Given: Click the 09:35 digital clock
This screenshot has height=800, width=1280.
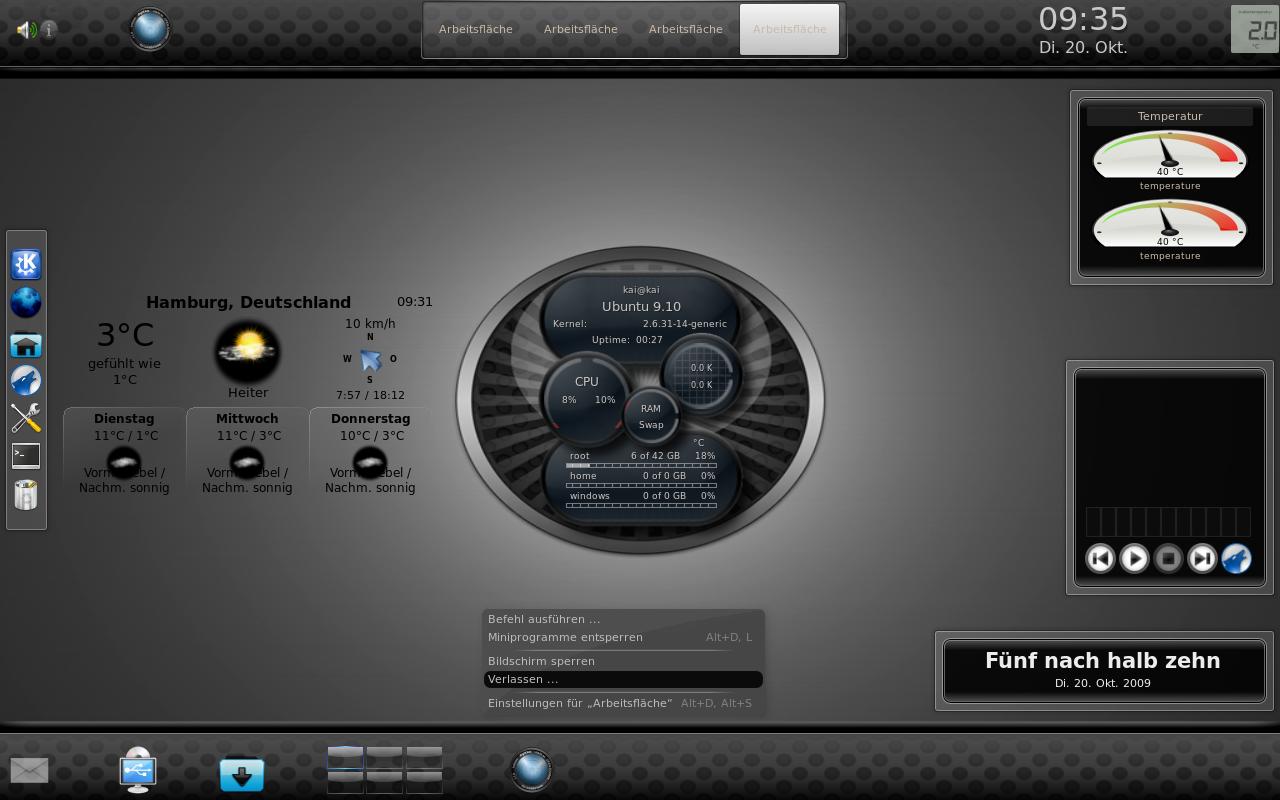Looking at the screenshot, I should point(1083,19).
